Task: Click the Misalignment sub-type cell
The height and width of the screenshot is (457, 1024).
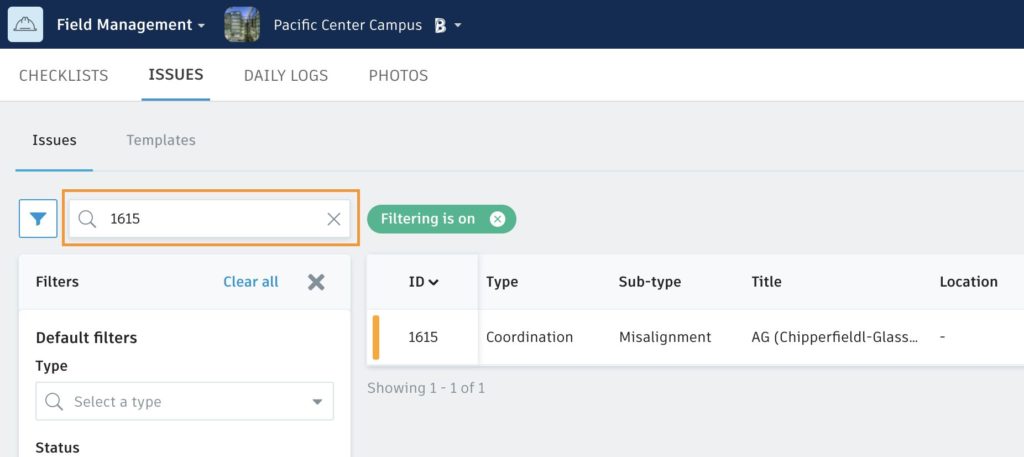Action: (665, 338)
